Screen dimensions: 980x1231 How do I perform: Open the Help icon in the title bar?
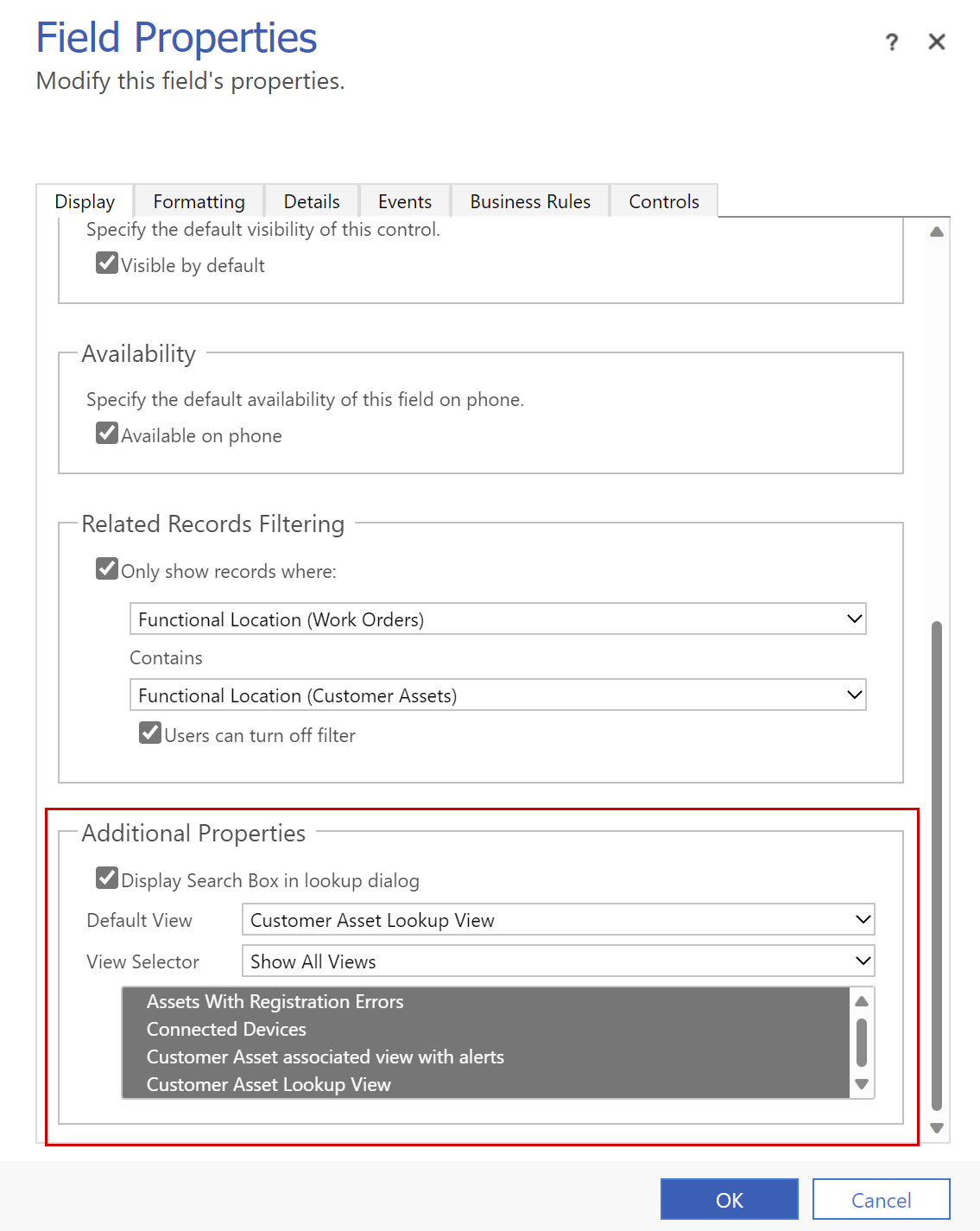[x=891, y=41]
